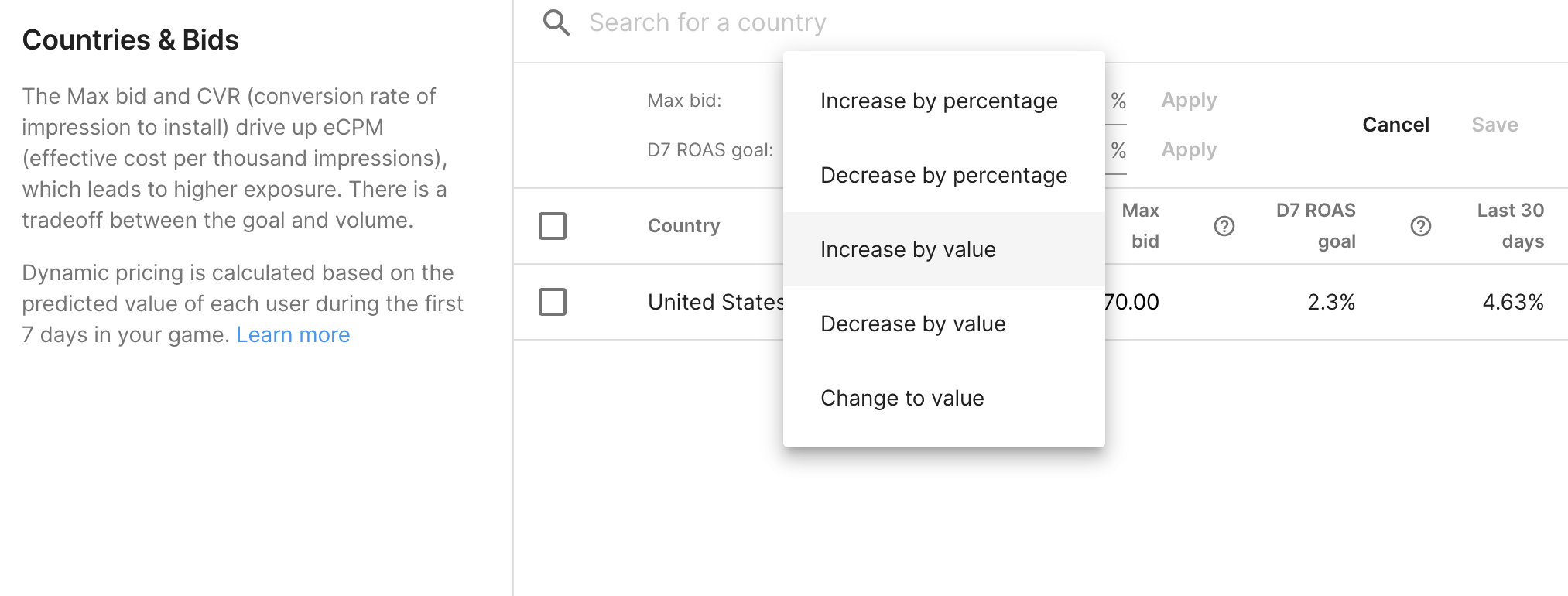Viewport: 1568px width, 596px height.
Task: Open the "Learn more" link
Action: point(293,335)
